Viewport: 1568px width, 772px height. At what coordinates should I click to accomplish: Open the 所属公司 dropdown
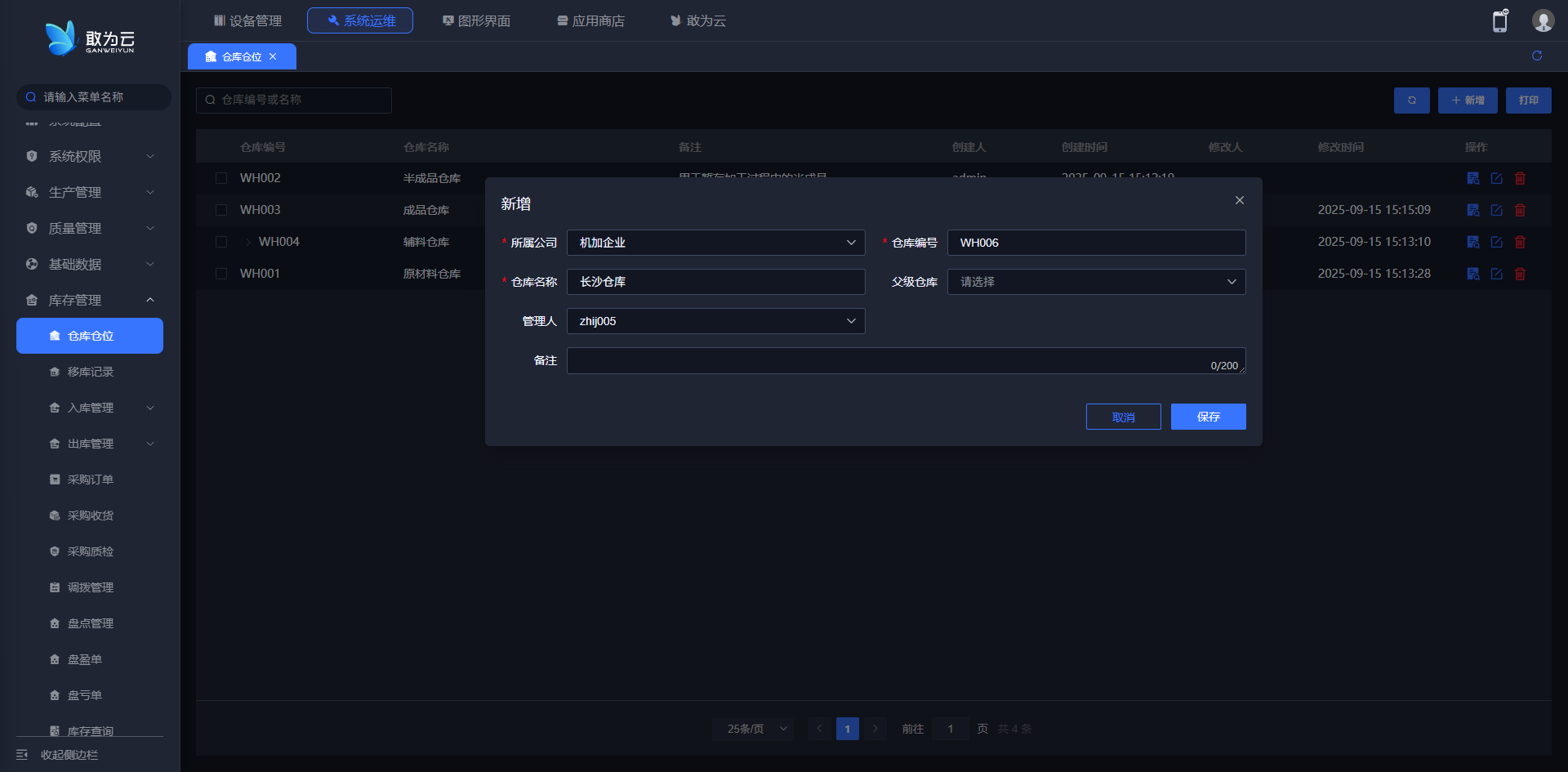[x=715, y=243]
